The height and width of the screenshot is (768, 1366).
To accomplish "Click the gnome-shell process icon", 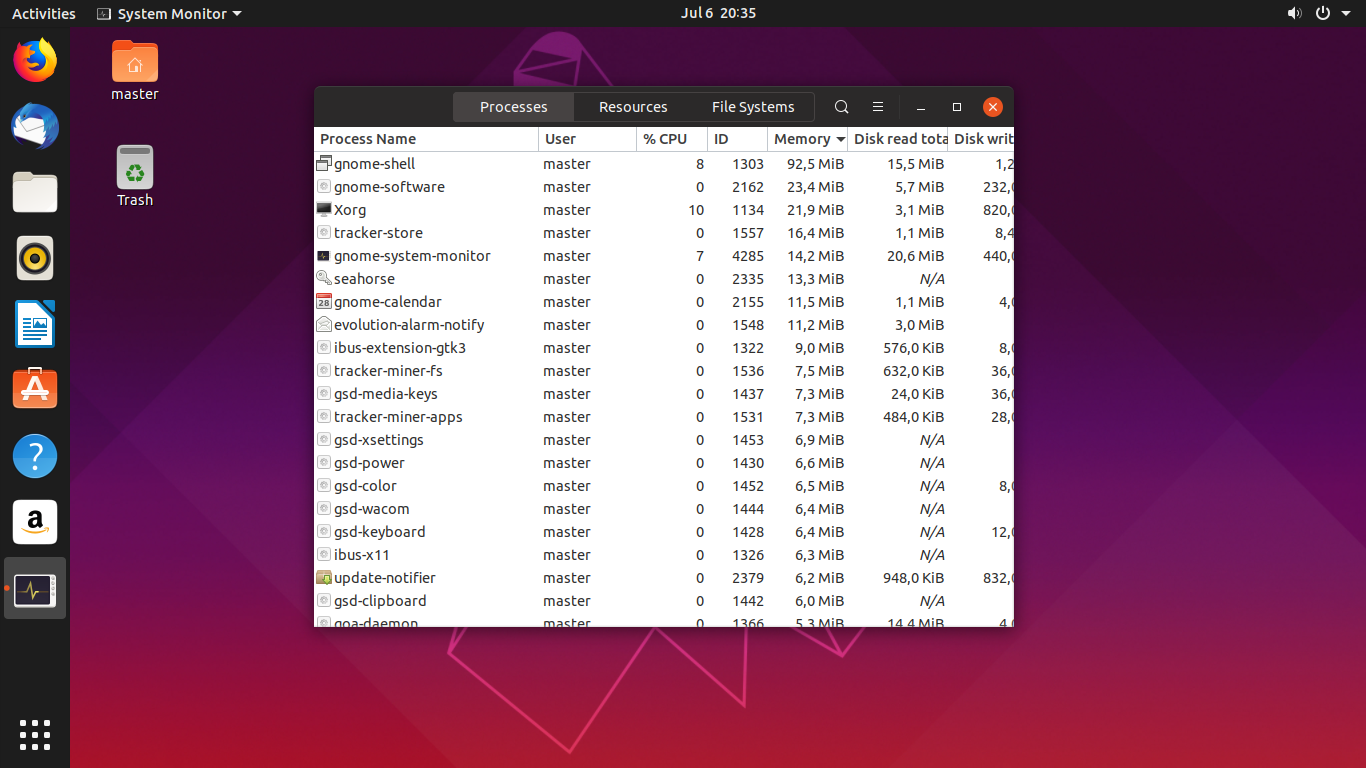I will coord(324,164).
